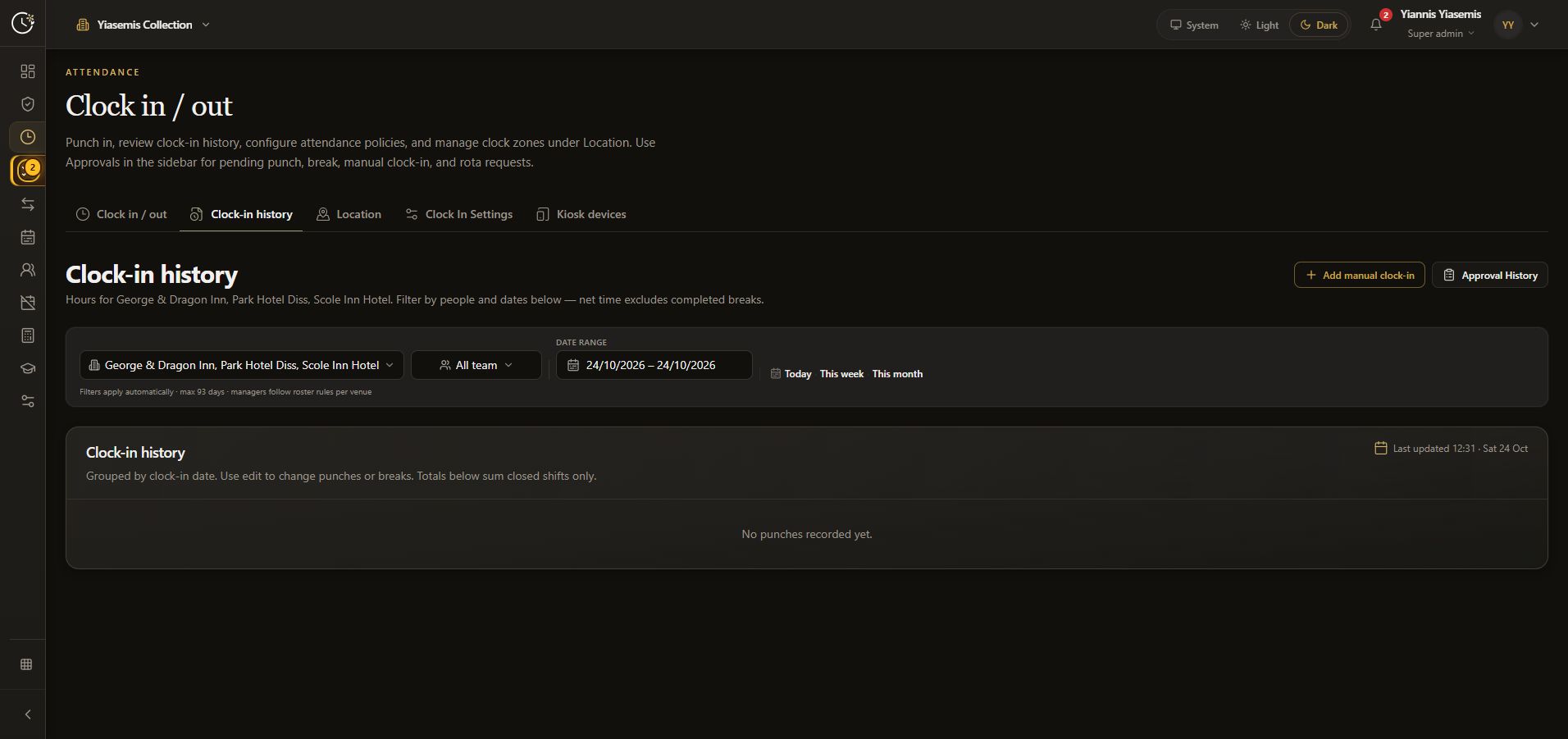This screenshot has width=1568, height=739.
Task: Select the clock attendance sidebar icon
Action: coord(28,137)
